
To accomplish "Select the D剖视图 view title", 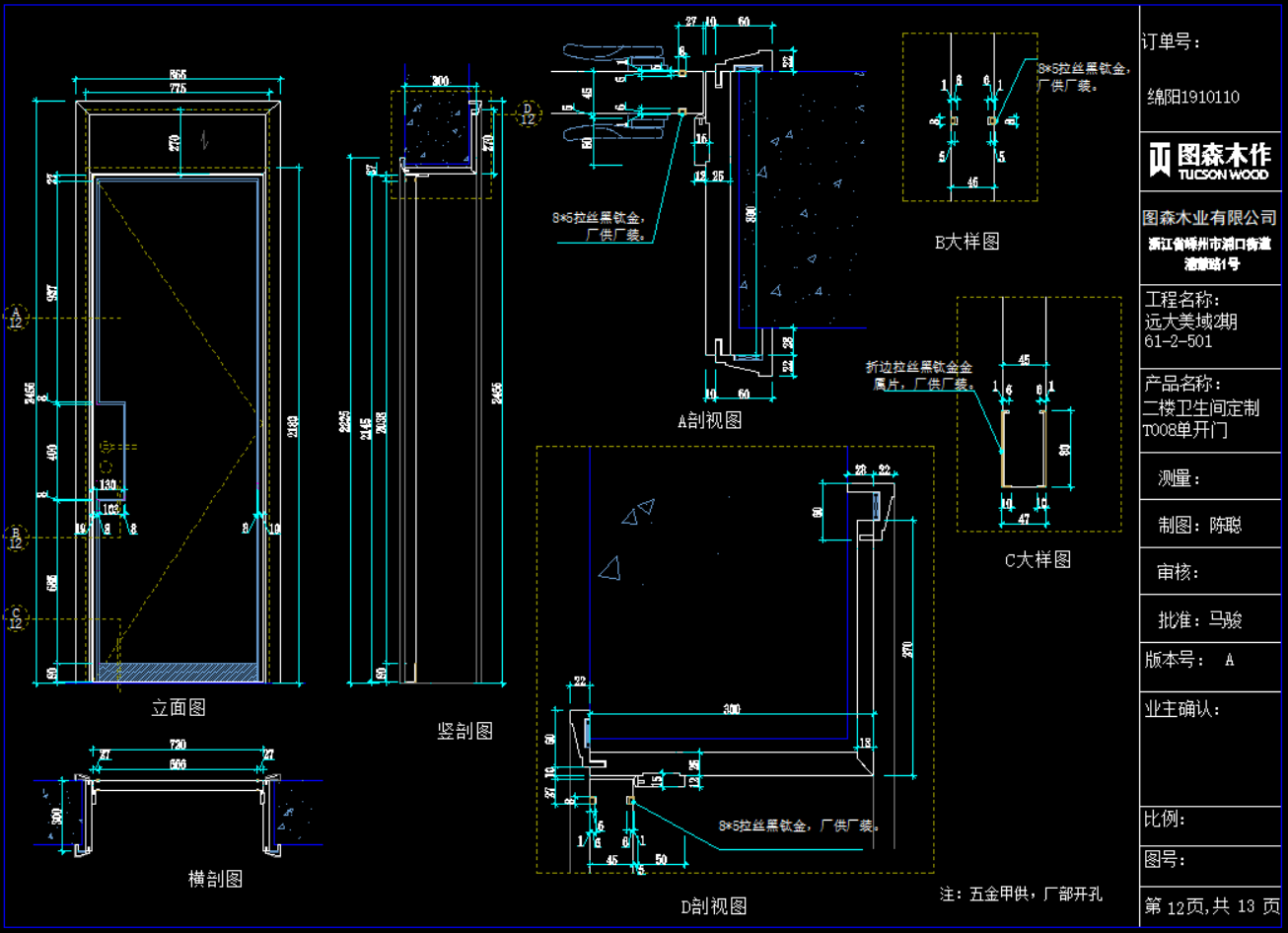I will click(x=714, y=905).
